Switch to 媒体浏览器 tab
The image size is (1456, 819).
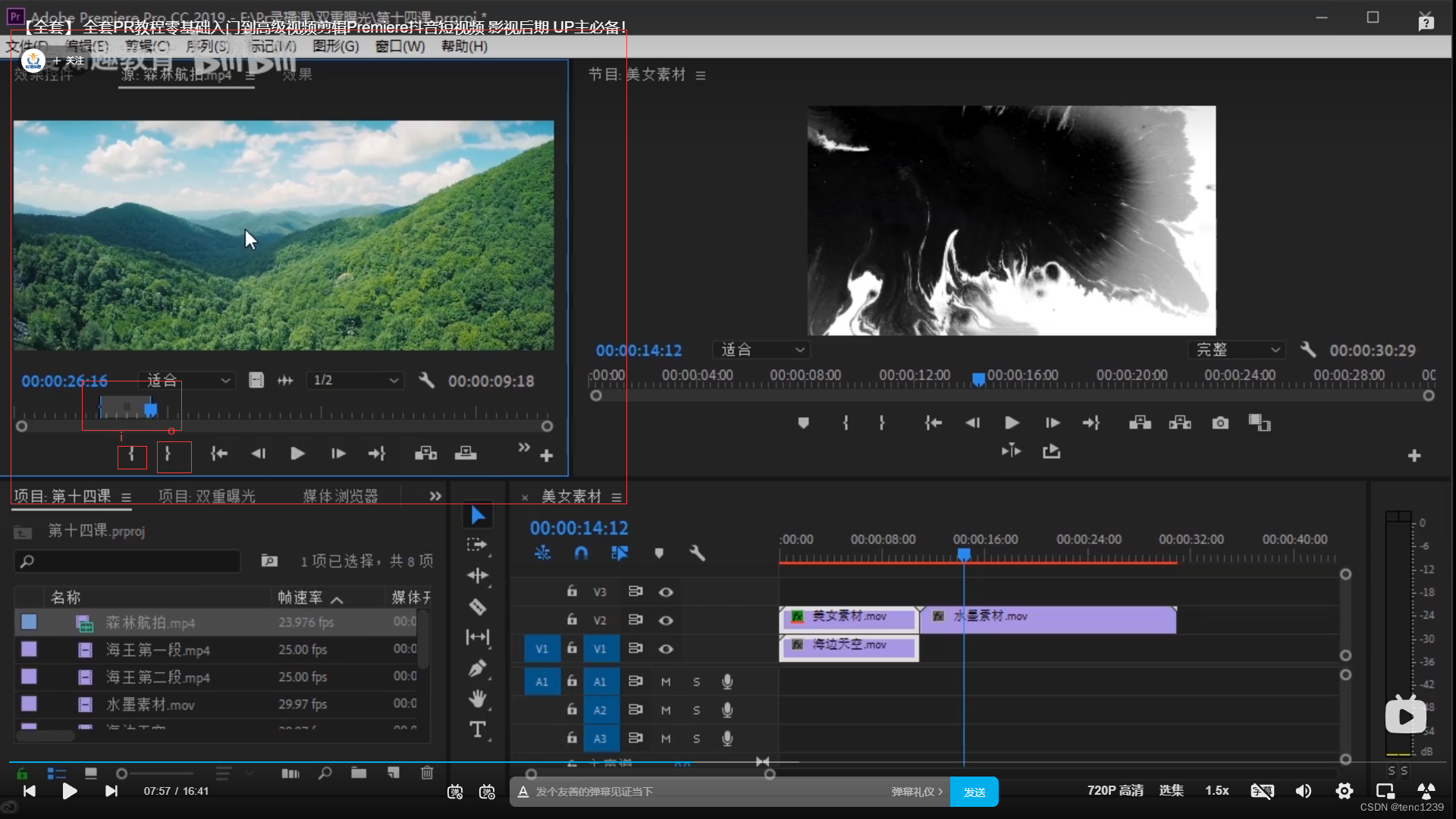click(340, 496)
